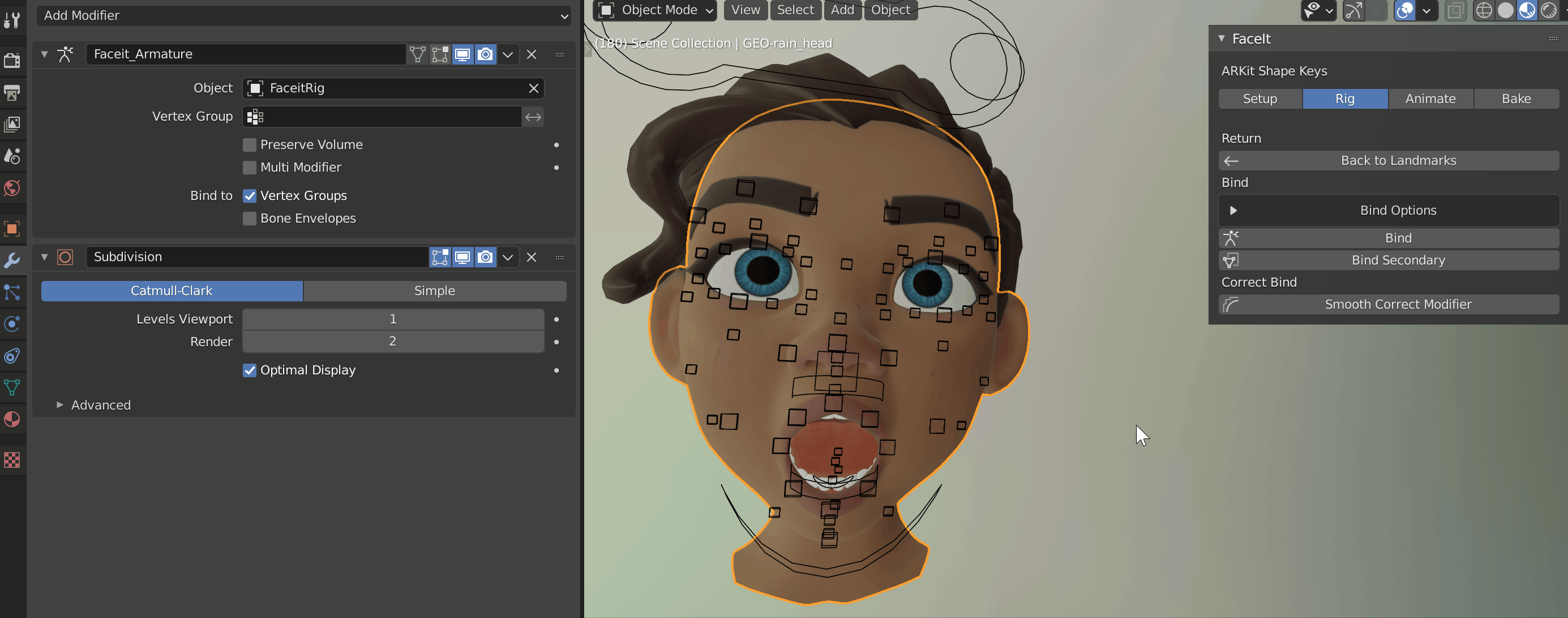Apply Smooth Correct Modifier
Screen dimensions: 1568x618
[x=1389, y=304]
